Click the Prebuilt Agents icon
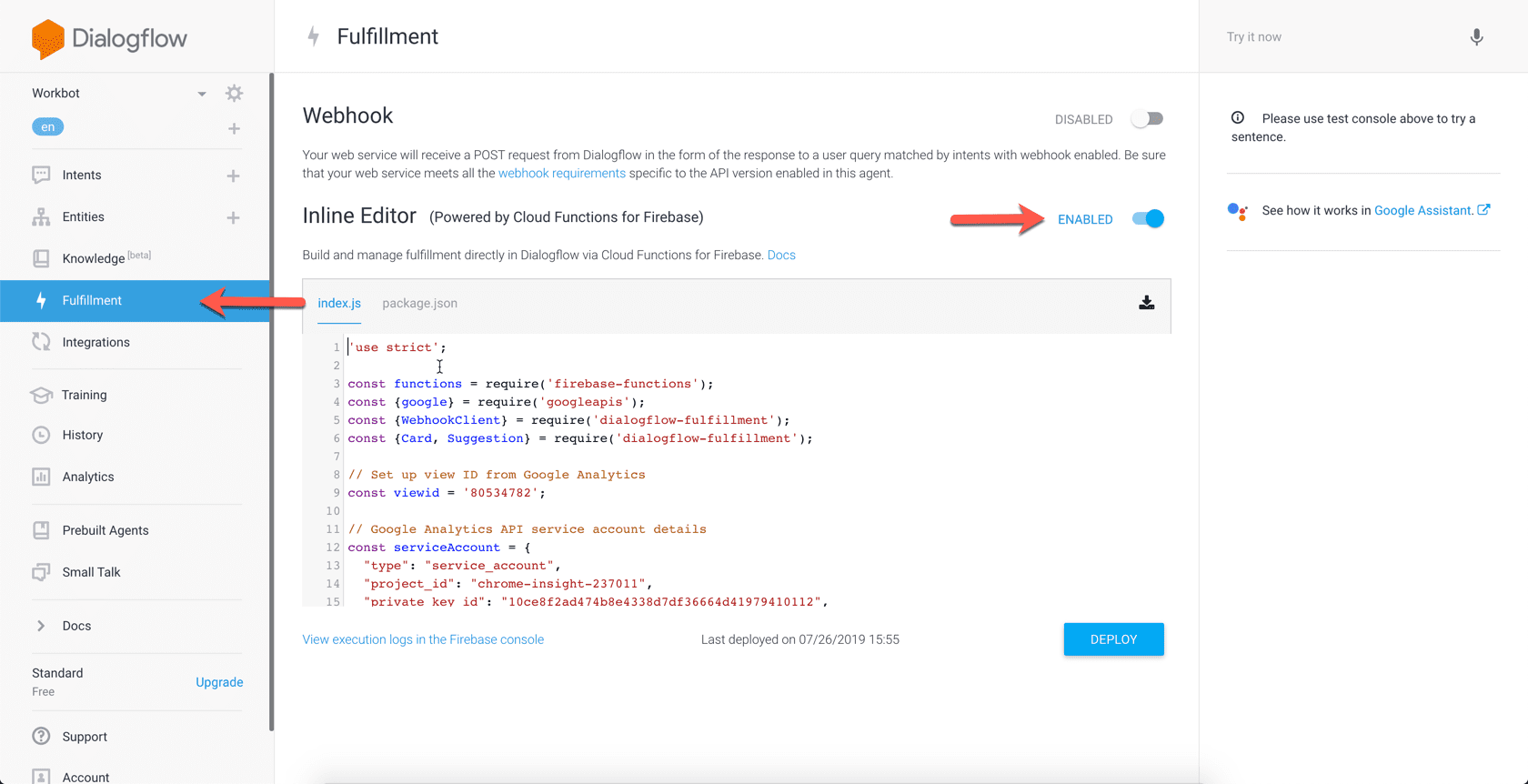1528x784 pixels. 41,530
